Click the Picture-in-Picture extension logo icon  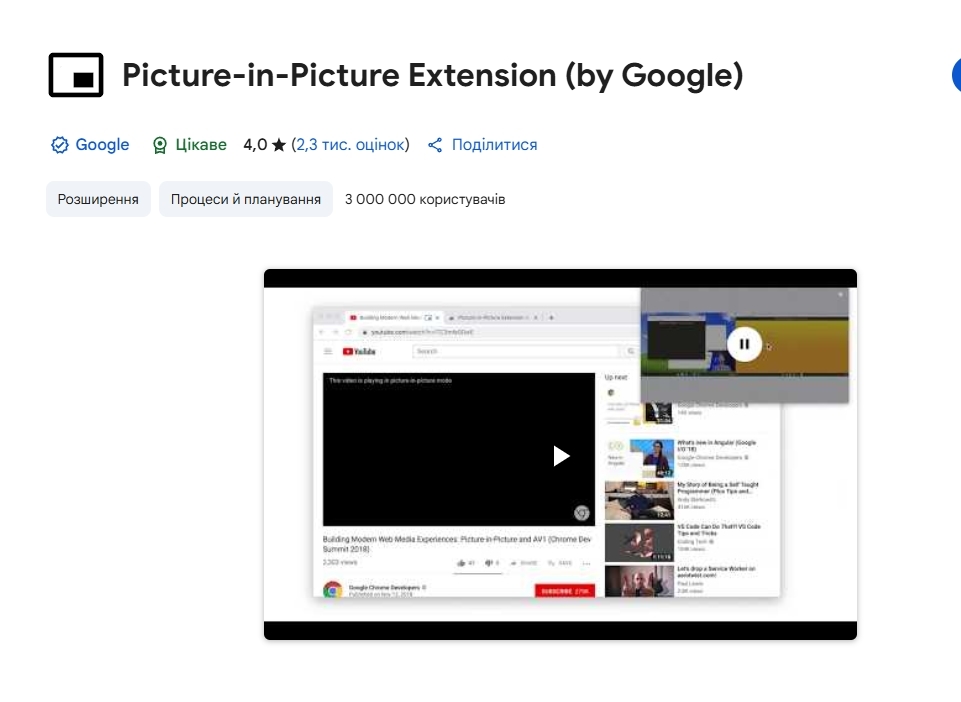coord(76,75)
